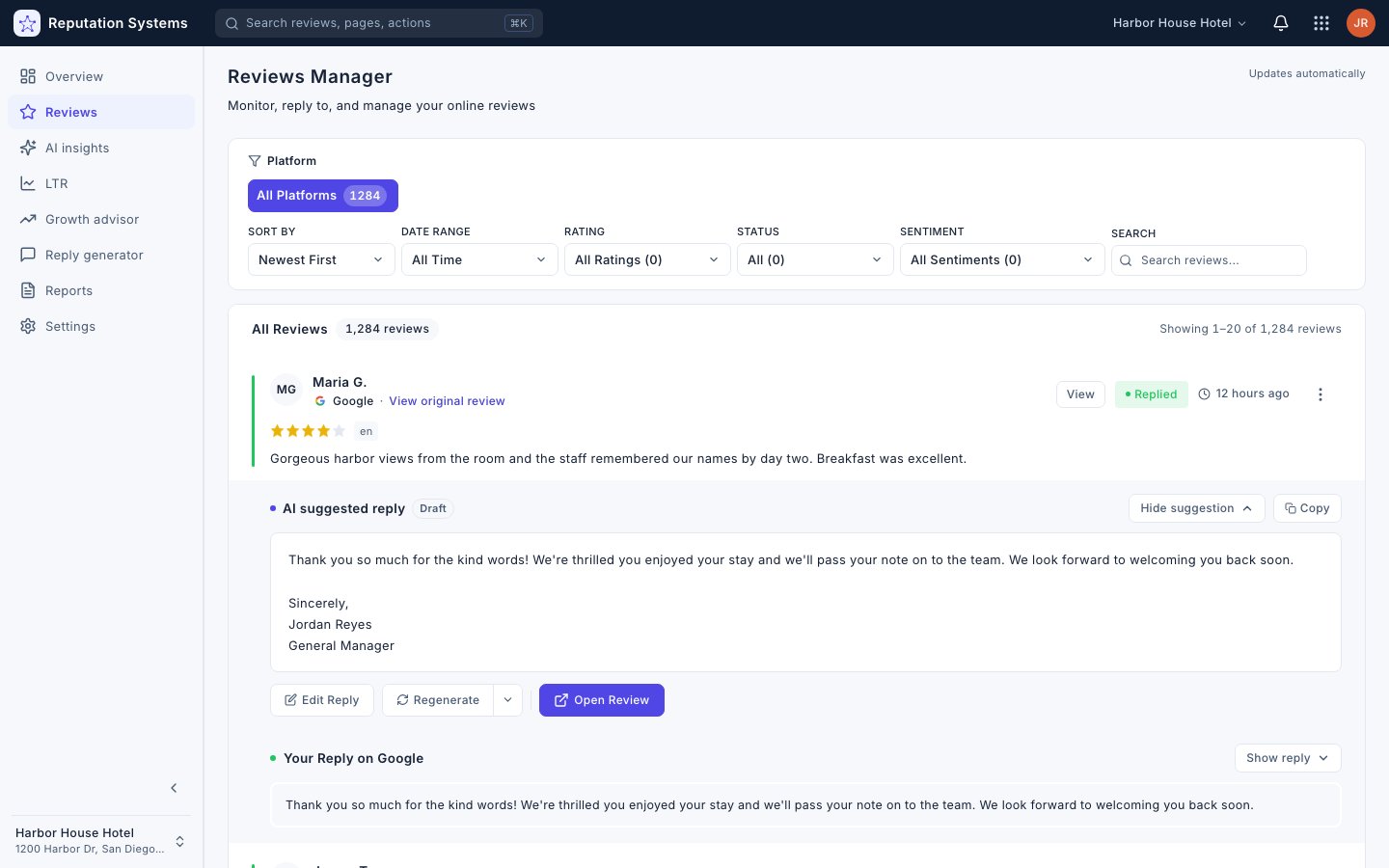Expand Your Reply with Show reply
The image size is (1389, 868).
(1288, 758)
